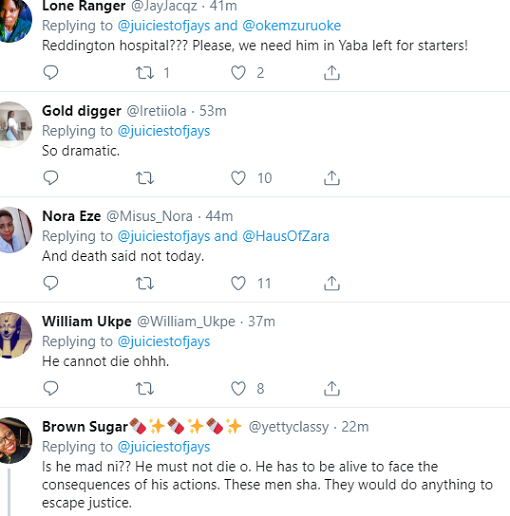This screenshot has height=516, width=510.
Task: Share Gold digger's tweet
Action: point(332,178)
